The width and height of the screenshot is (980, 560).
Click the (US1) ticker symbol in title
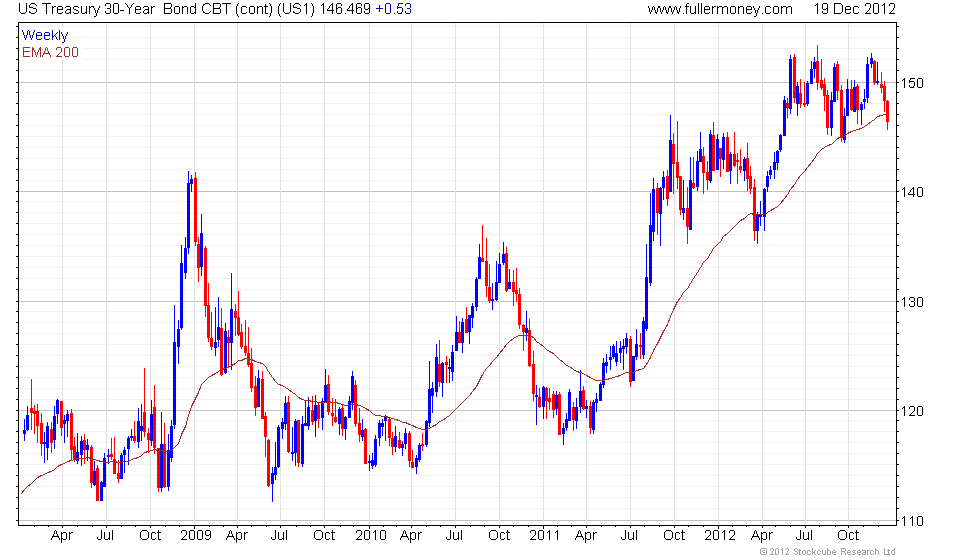(x=296, y=9)
